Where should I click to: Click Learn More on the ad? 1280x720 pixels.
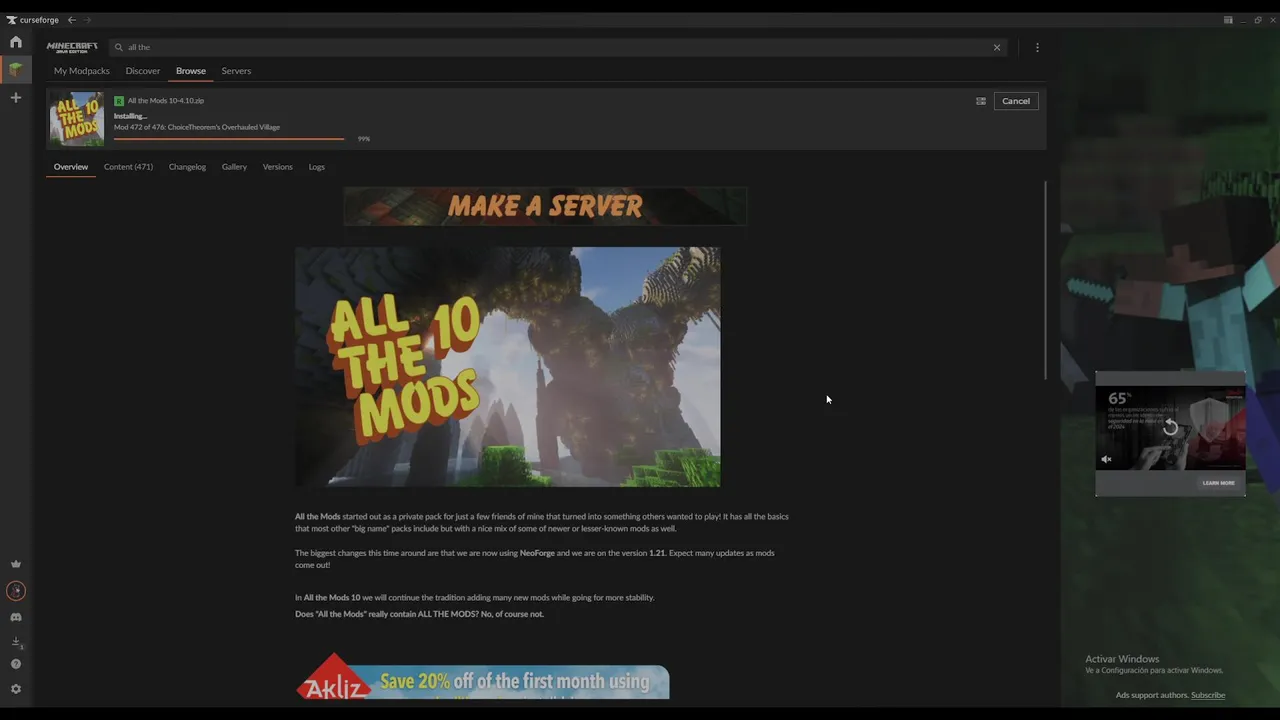point(1218,483)
